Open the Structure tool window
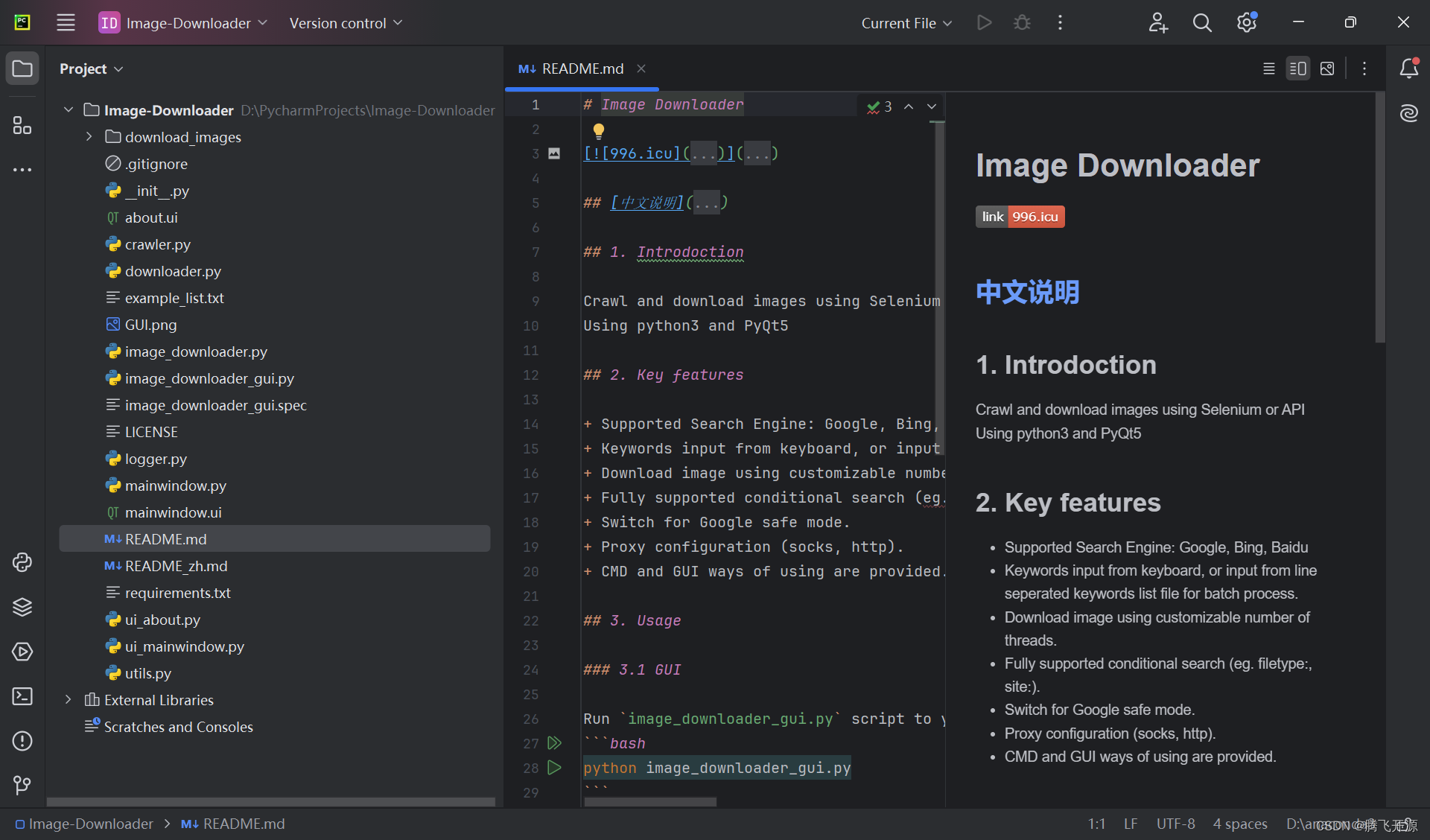1430x840 pixels. click(x=22, y=125)
